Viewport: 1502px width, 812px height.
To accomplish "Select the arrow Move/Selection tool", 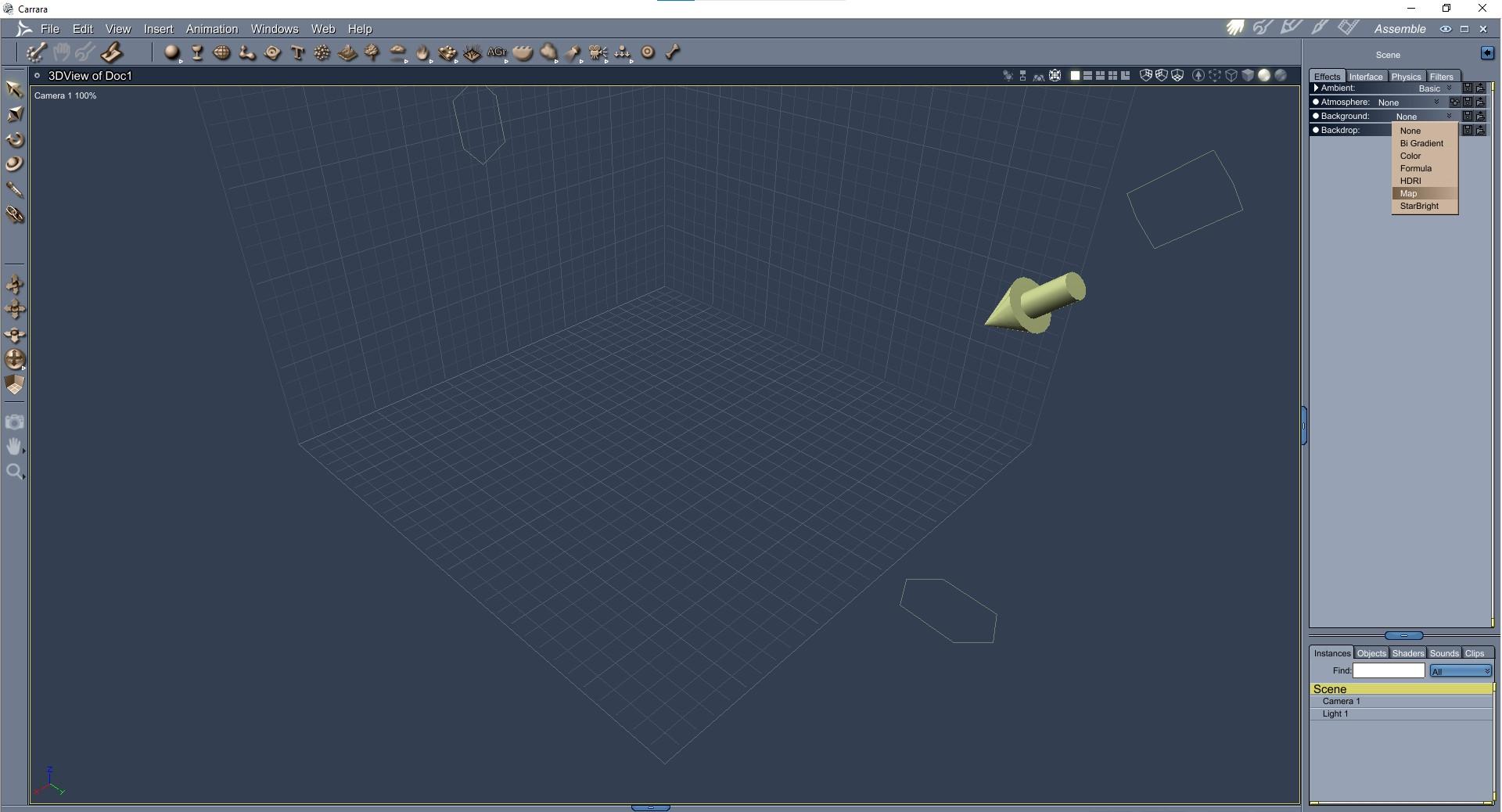I will [x=14, y=88].
